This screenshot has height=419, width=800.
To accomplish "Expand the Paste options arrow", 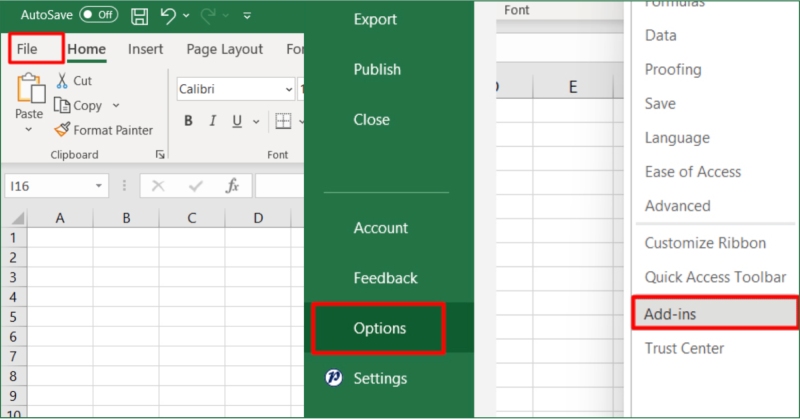I will coord(29,130).
